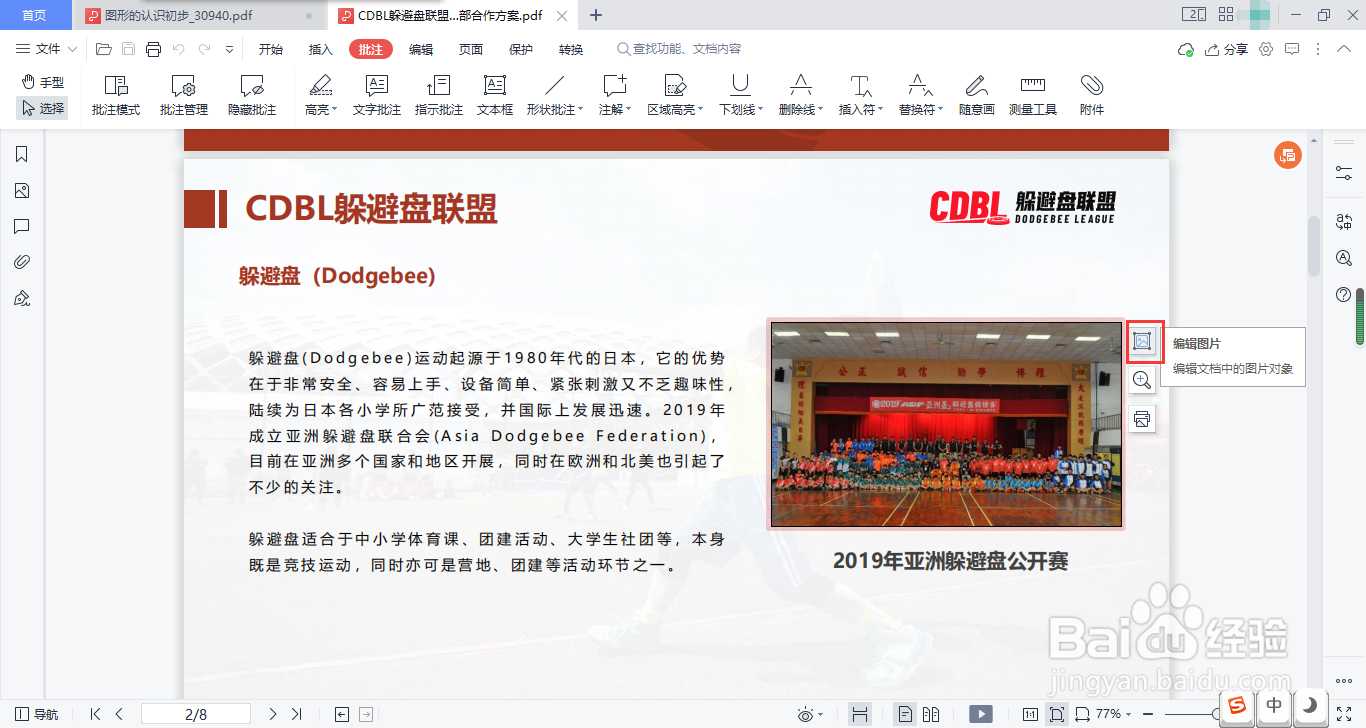Collapse the ribbon with the up chevron
This screenshot has height=728, width=1366.
[1344, 49]
